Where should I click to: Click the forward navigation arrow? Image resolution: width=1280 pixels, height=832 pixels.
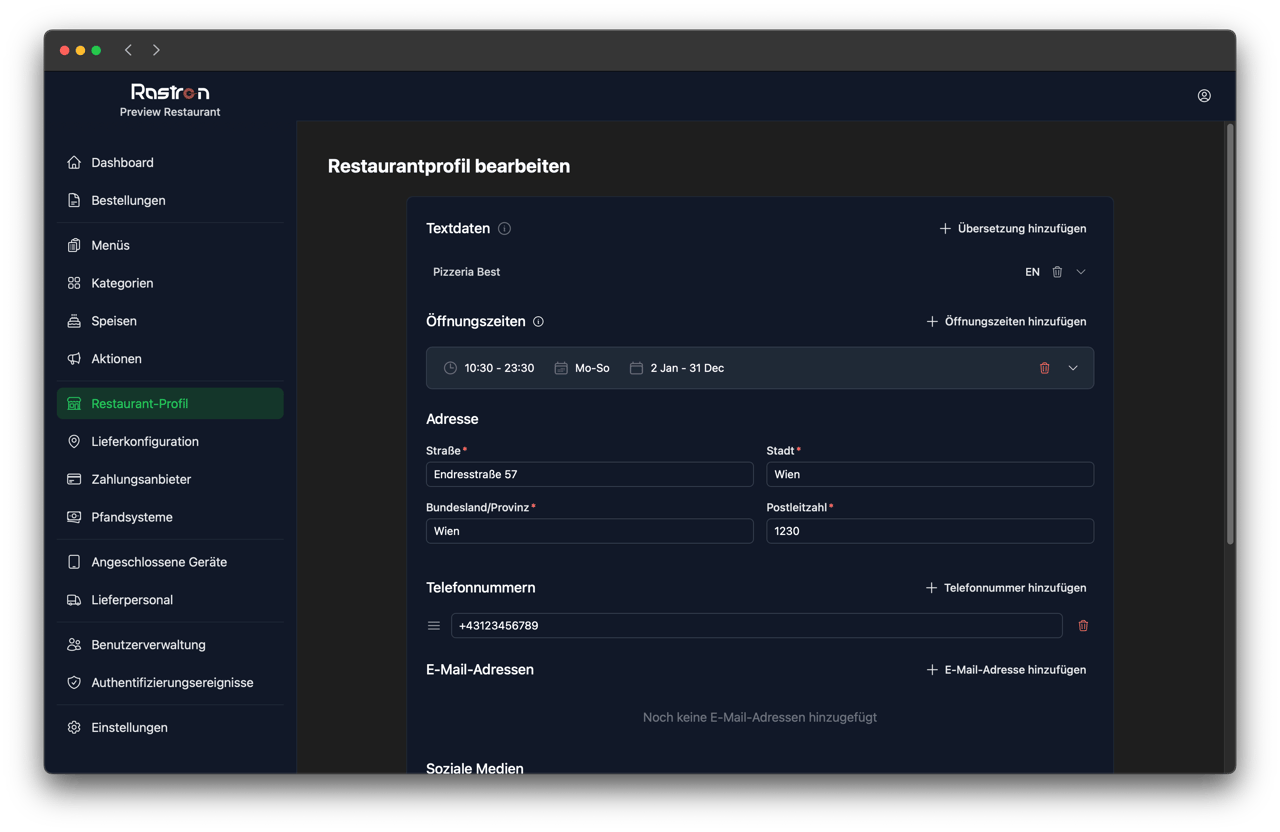156,50
